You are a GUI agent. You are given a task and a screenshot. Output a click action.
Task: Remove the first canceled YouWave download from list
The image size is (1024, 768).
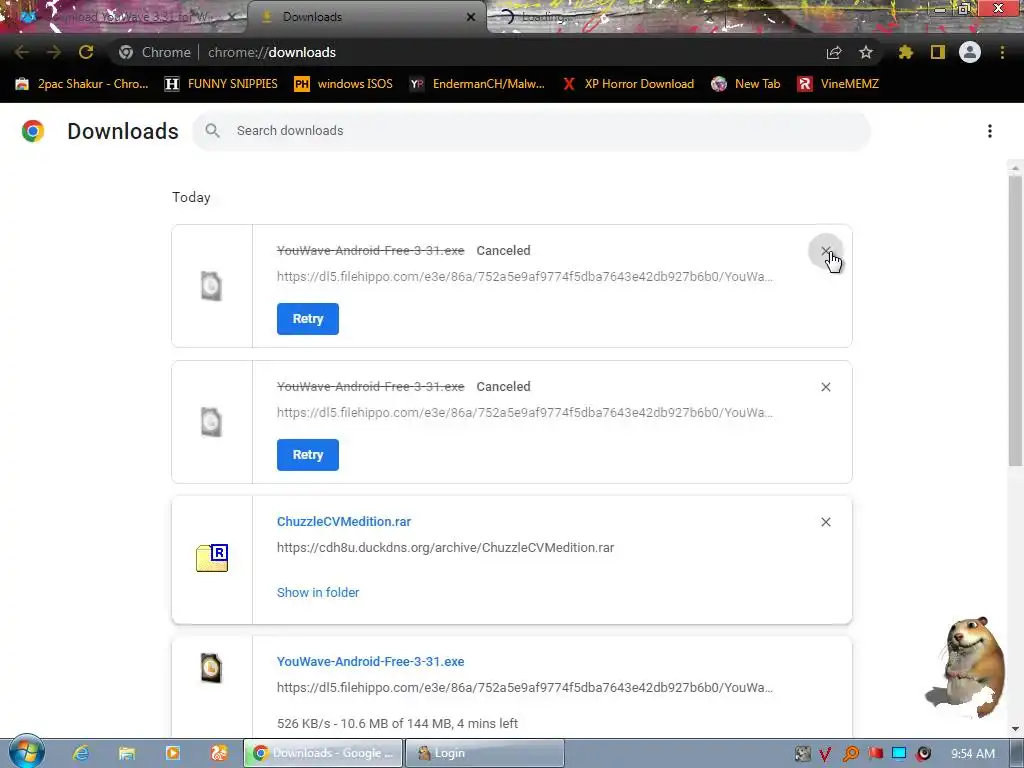click(x=826, y=251)
